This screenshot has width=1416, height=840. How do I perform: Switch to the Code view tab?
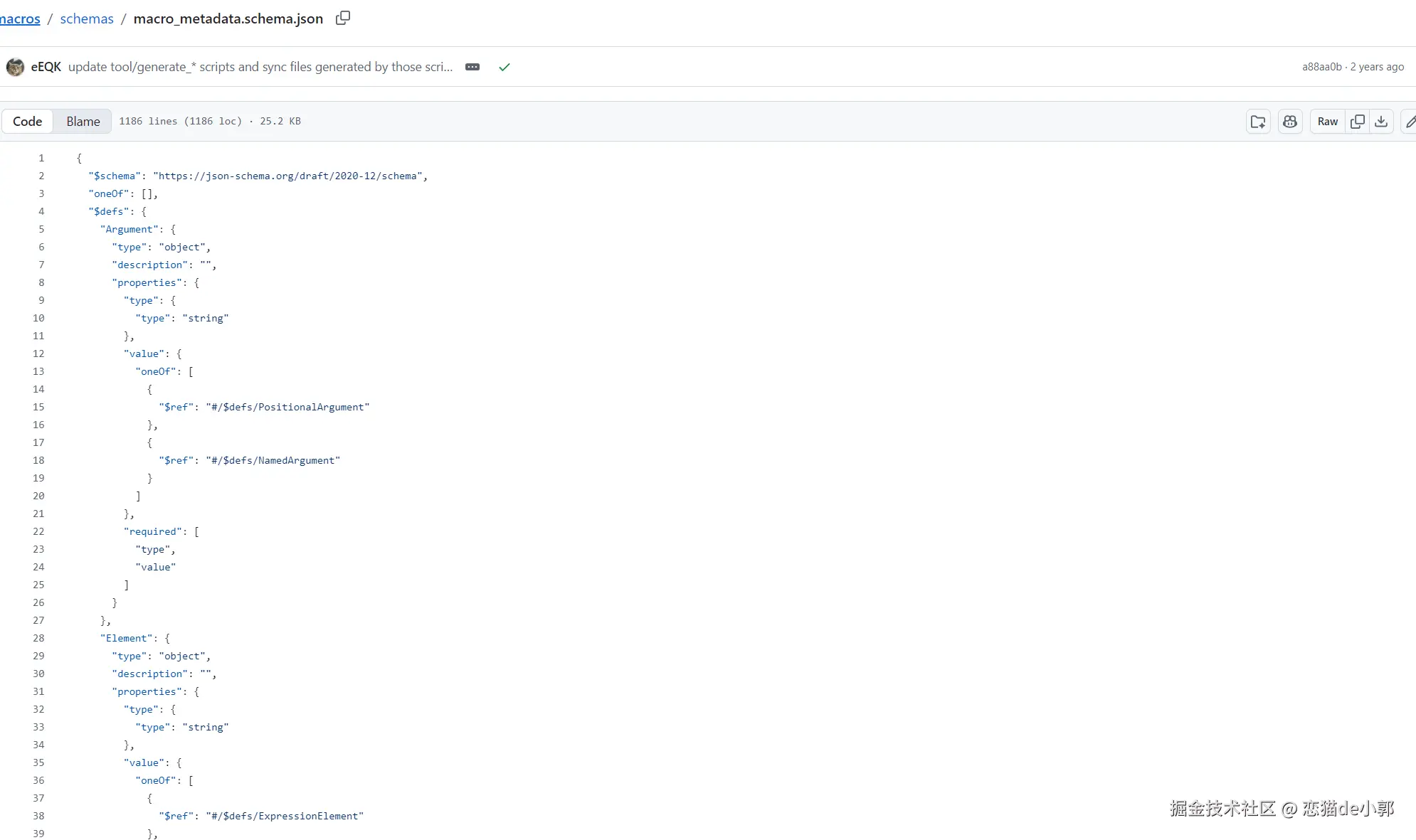coord(27,121)
